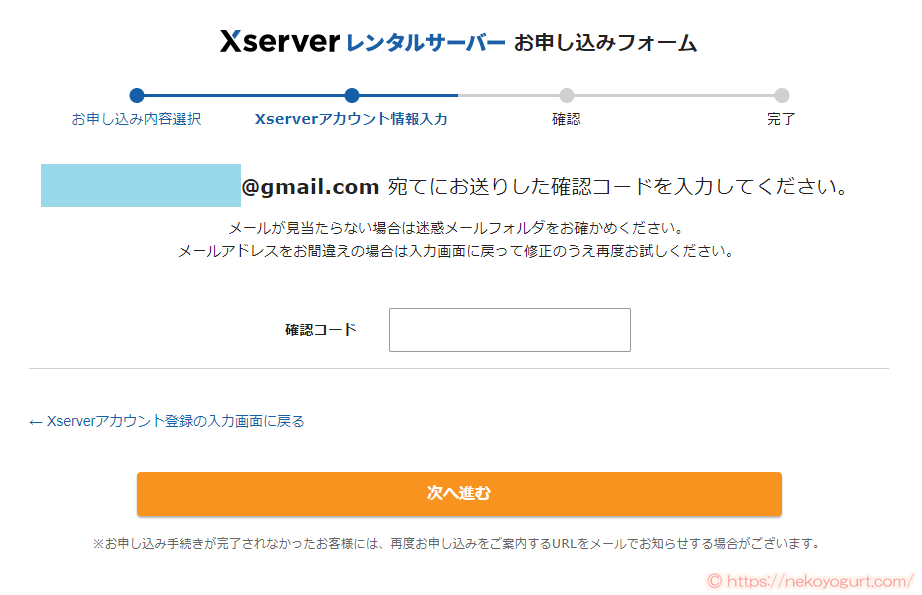Select the お申し込み内容選択 step label
The width and height of the screenshot is (922, 595).
coord(136,119)
